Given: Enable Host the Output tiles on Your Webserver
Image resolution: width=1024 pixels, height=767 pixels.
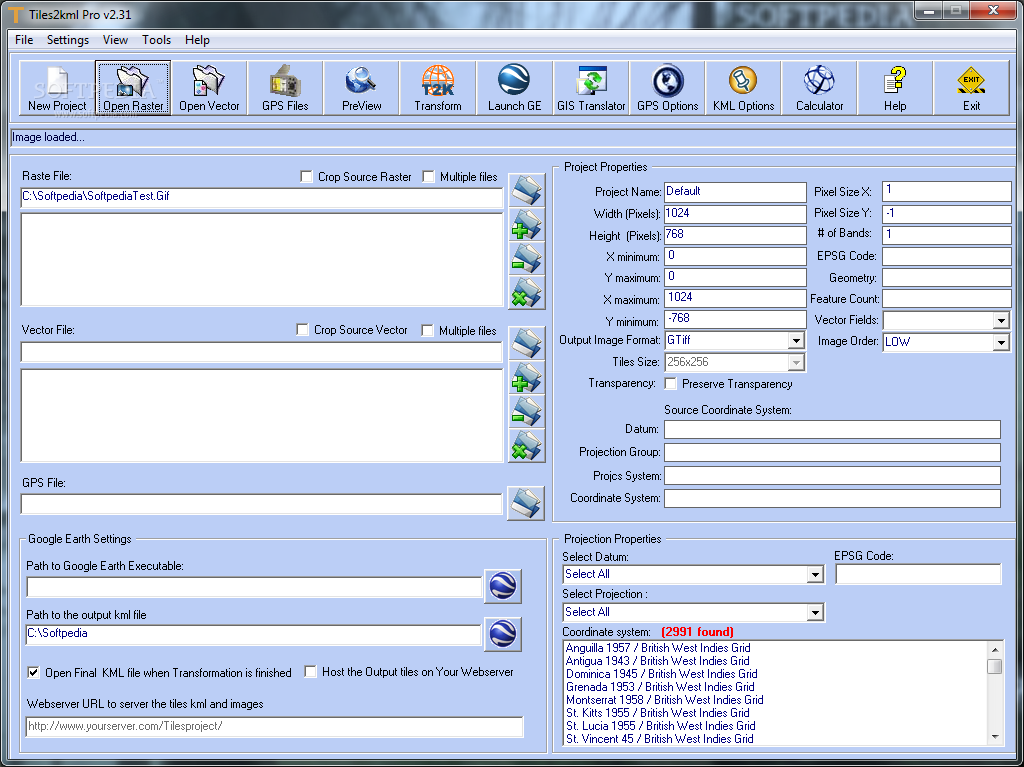Looking at the screenshot, I should coord(310,672).
